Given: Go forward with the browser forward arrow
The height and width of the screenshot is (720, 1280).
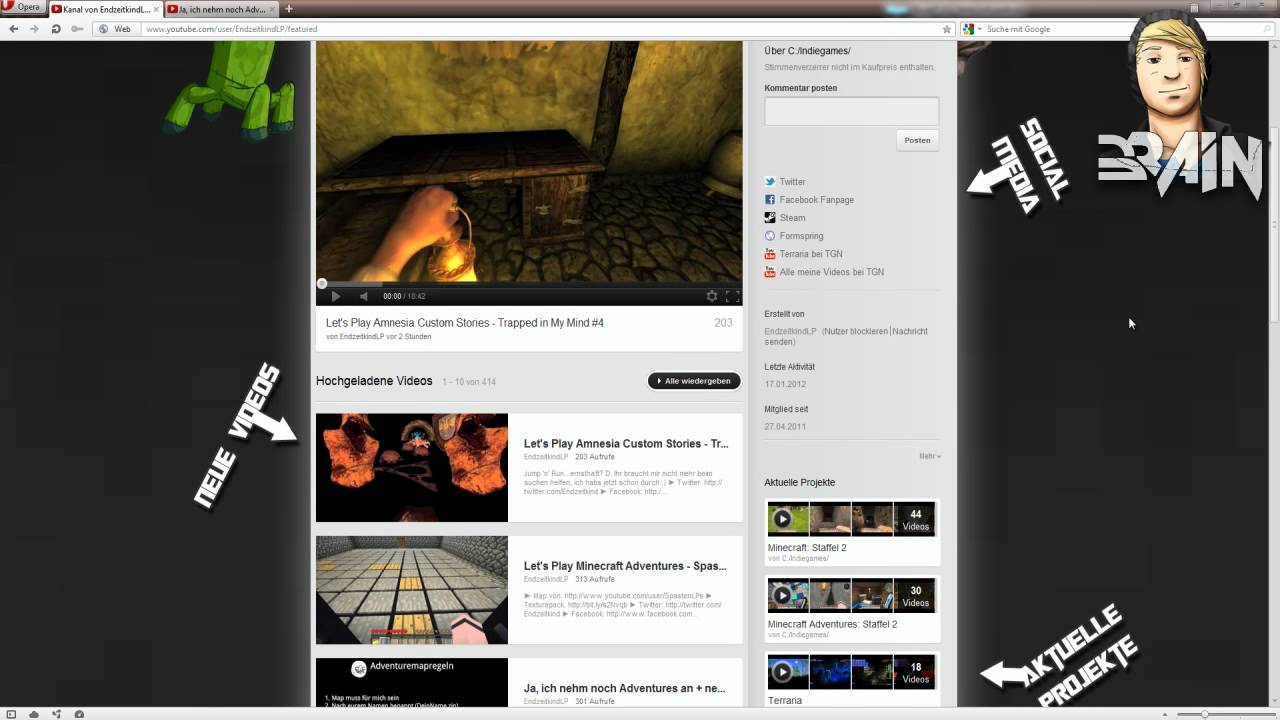Looking at the screenshot, I should (x=35, y=29).
